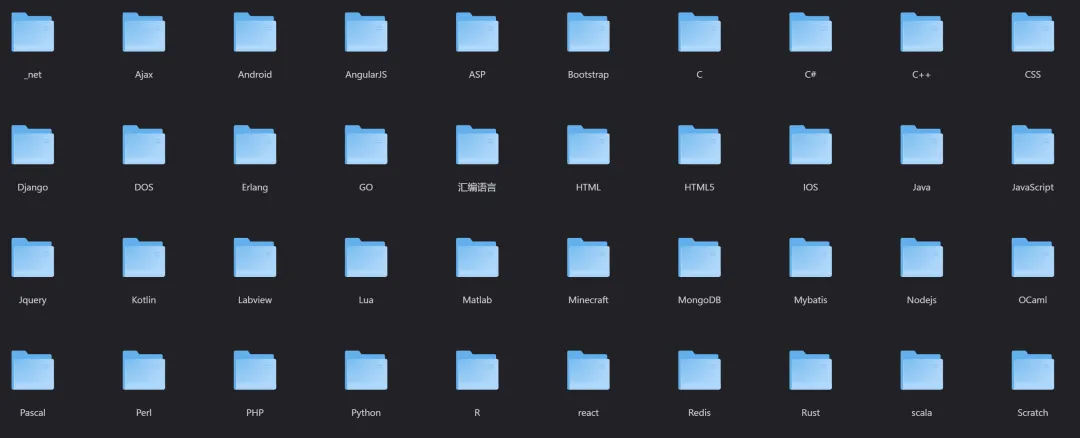Open the IOS folder
The width and height of the screenshot is (1080, 438).
(811, 145)
